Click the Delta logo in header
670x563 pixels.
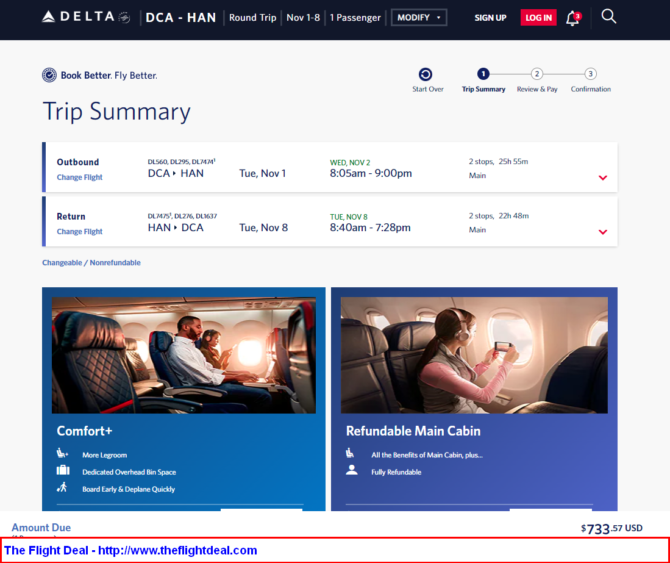[x=86, y=17]
